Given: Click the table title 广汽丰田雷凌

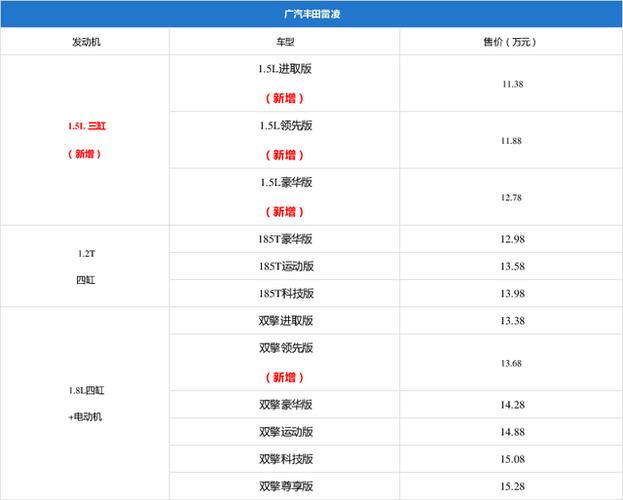Looking at the screenshot, I should tap(312, 14).
